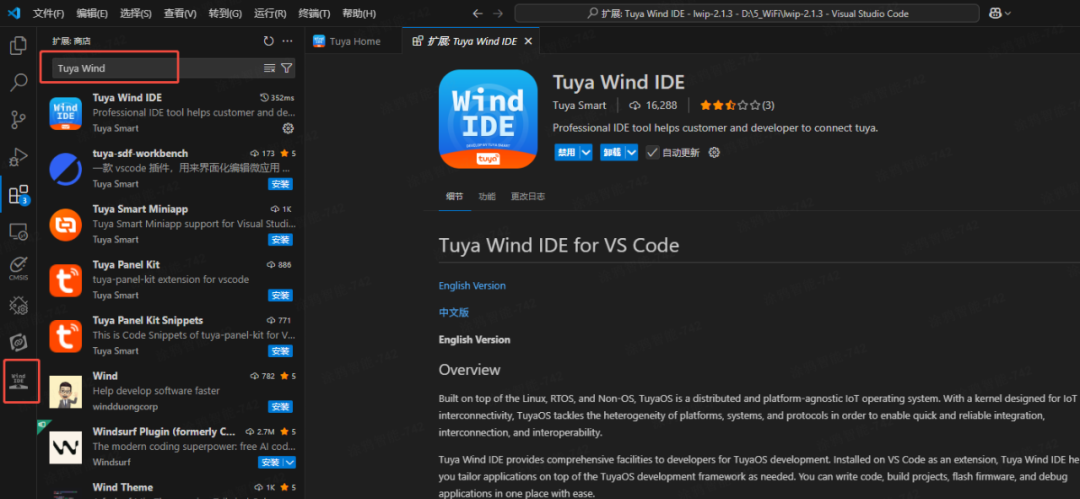
Task: Click the tuya-sdf-workbench extension icon
Action: click(x=66, y=168)
